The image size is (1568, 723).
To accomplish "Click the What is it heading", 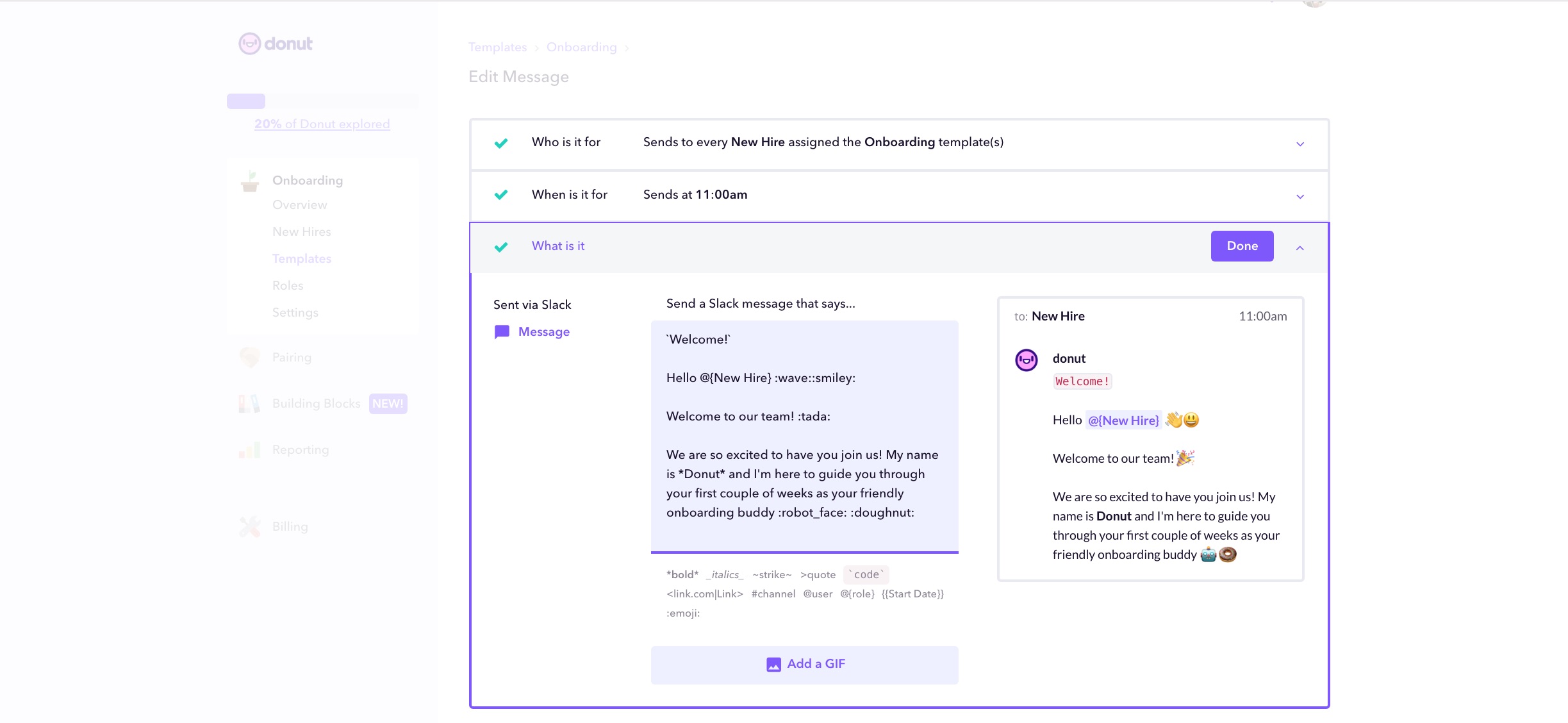I will (x=558, y=246).
